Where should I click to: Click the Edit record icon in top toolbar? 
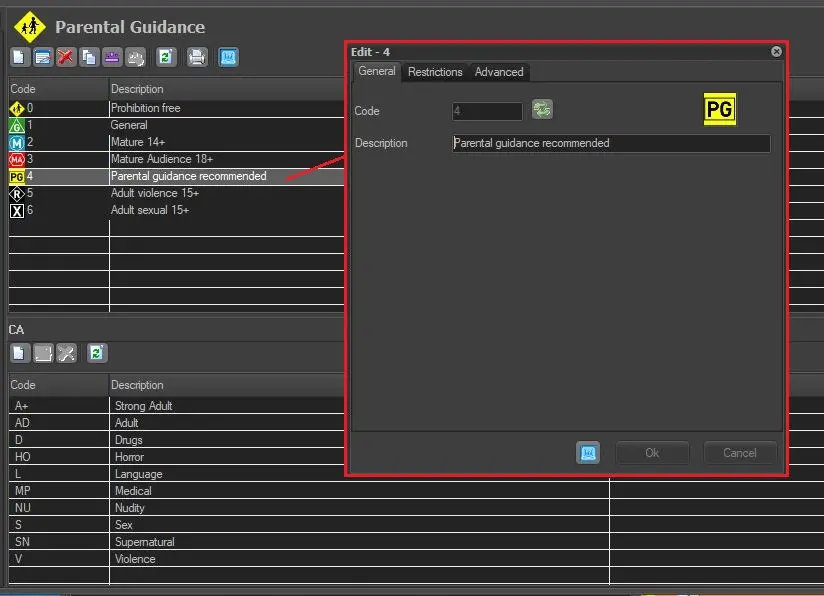[43, 57]
